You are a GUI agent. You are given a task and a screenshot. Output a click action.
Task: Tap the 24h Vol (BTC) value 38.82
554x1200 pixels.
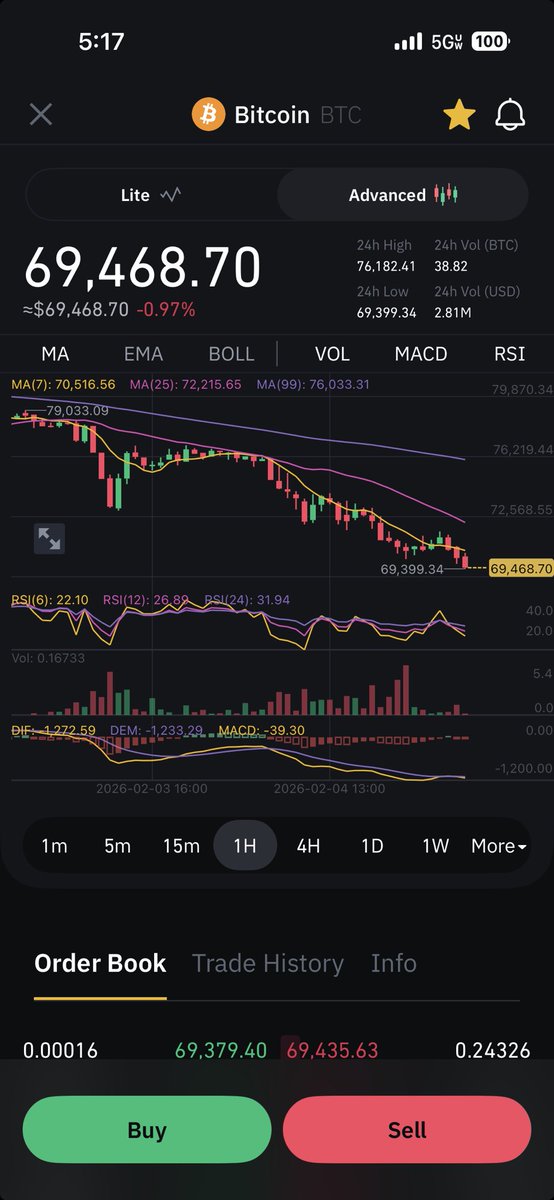451,266
